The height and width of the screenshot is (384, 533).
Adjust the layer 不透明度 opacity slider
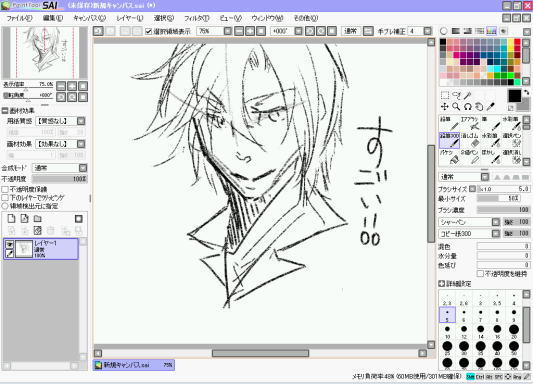[59, 179]
